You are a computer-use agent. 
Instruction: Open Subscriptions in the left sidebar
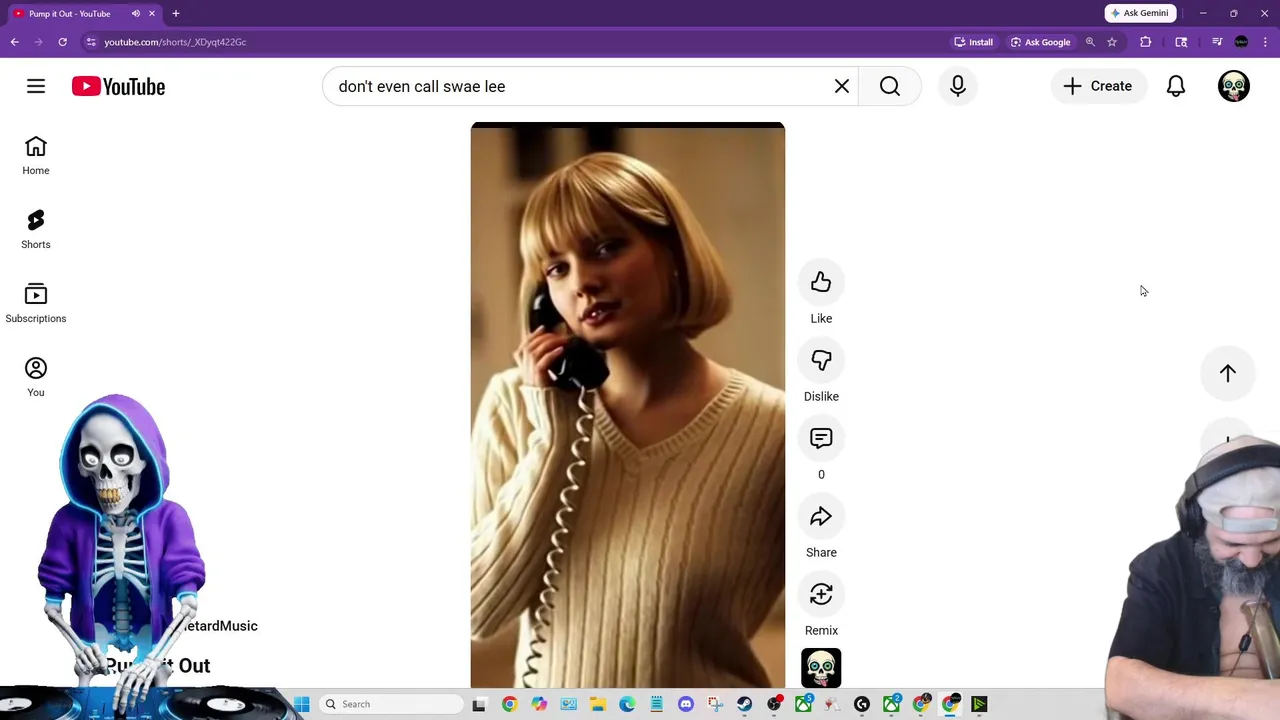pyautogui.click(x=36, y=304)
